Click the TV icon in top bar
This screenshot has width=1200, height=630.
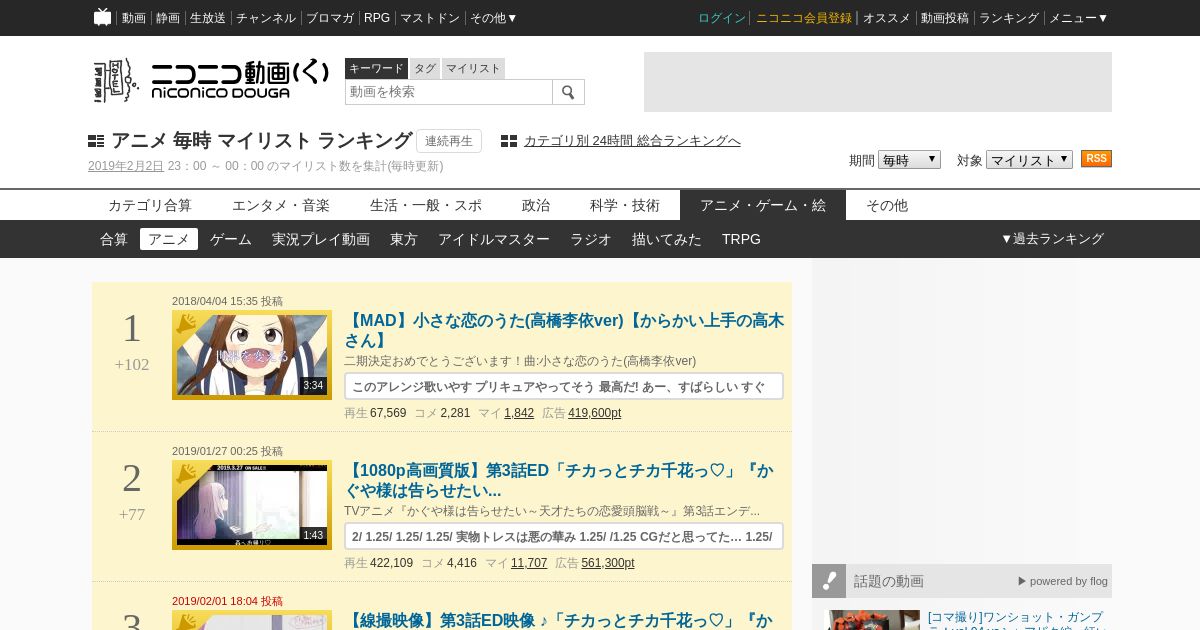pos(102,17)
